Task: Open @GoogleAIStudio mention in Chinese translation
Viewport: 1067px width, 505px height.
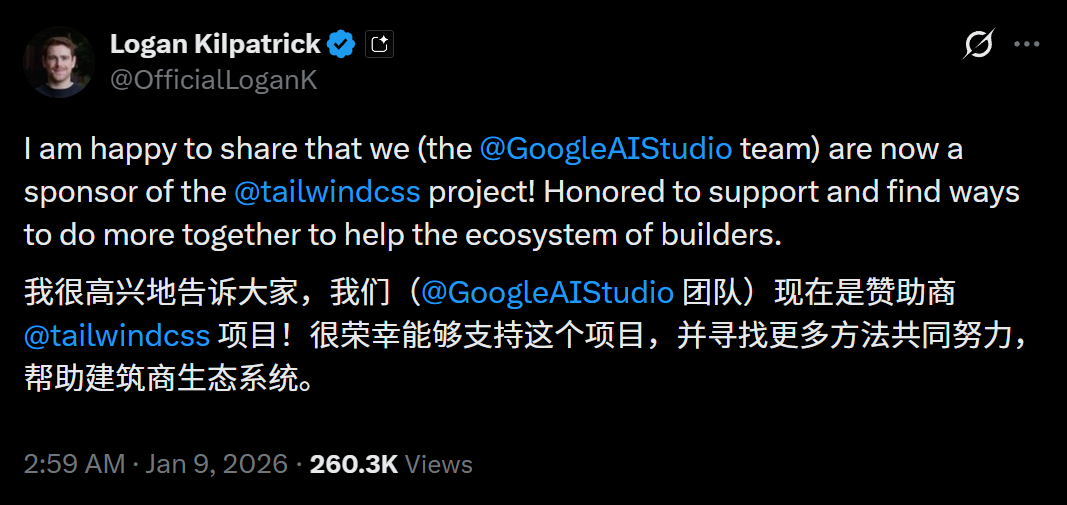Action: coord(548,292)
